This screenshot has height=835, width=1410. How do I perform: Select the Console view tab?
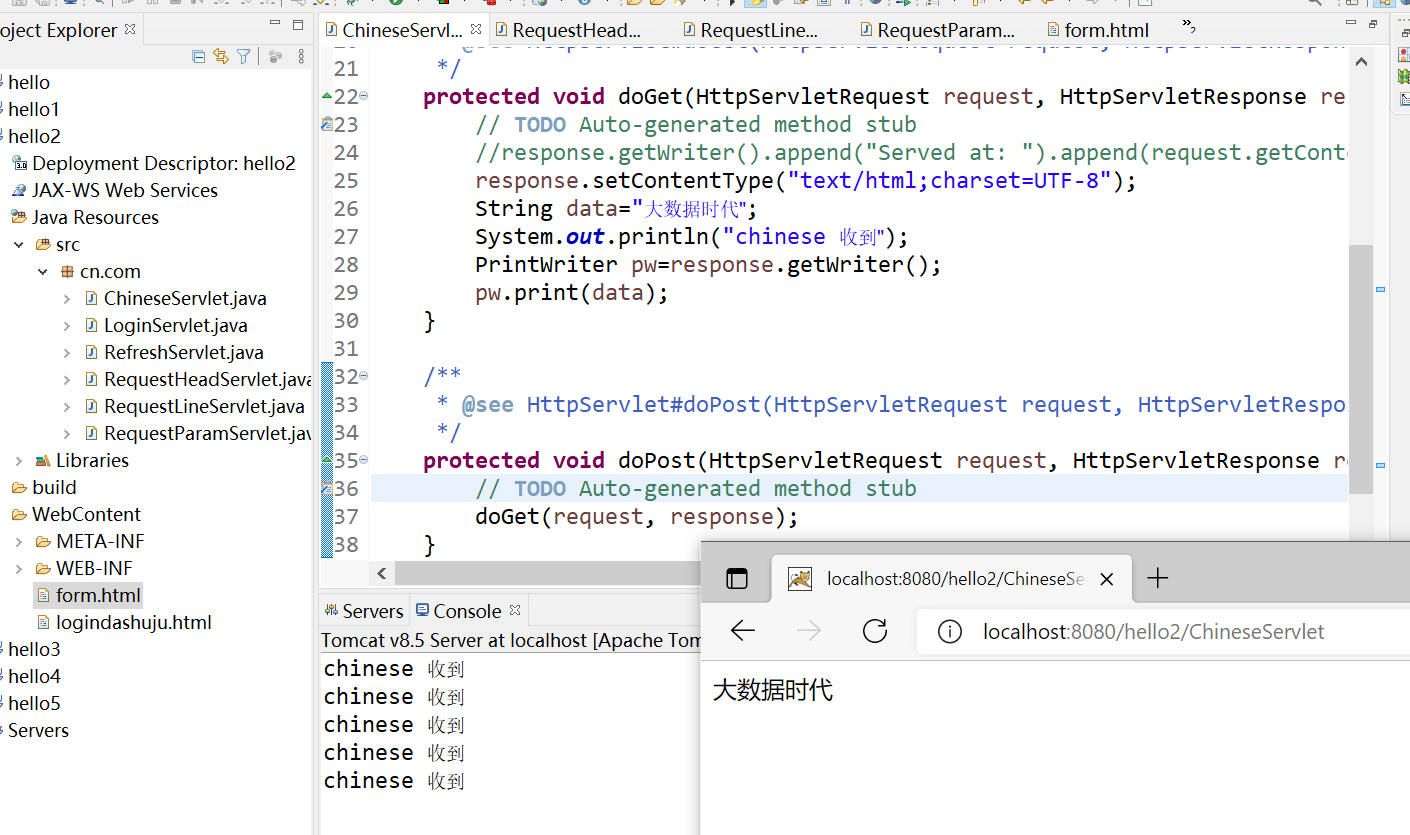pos(458,610)
